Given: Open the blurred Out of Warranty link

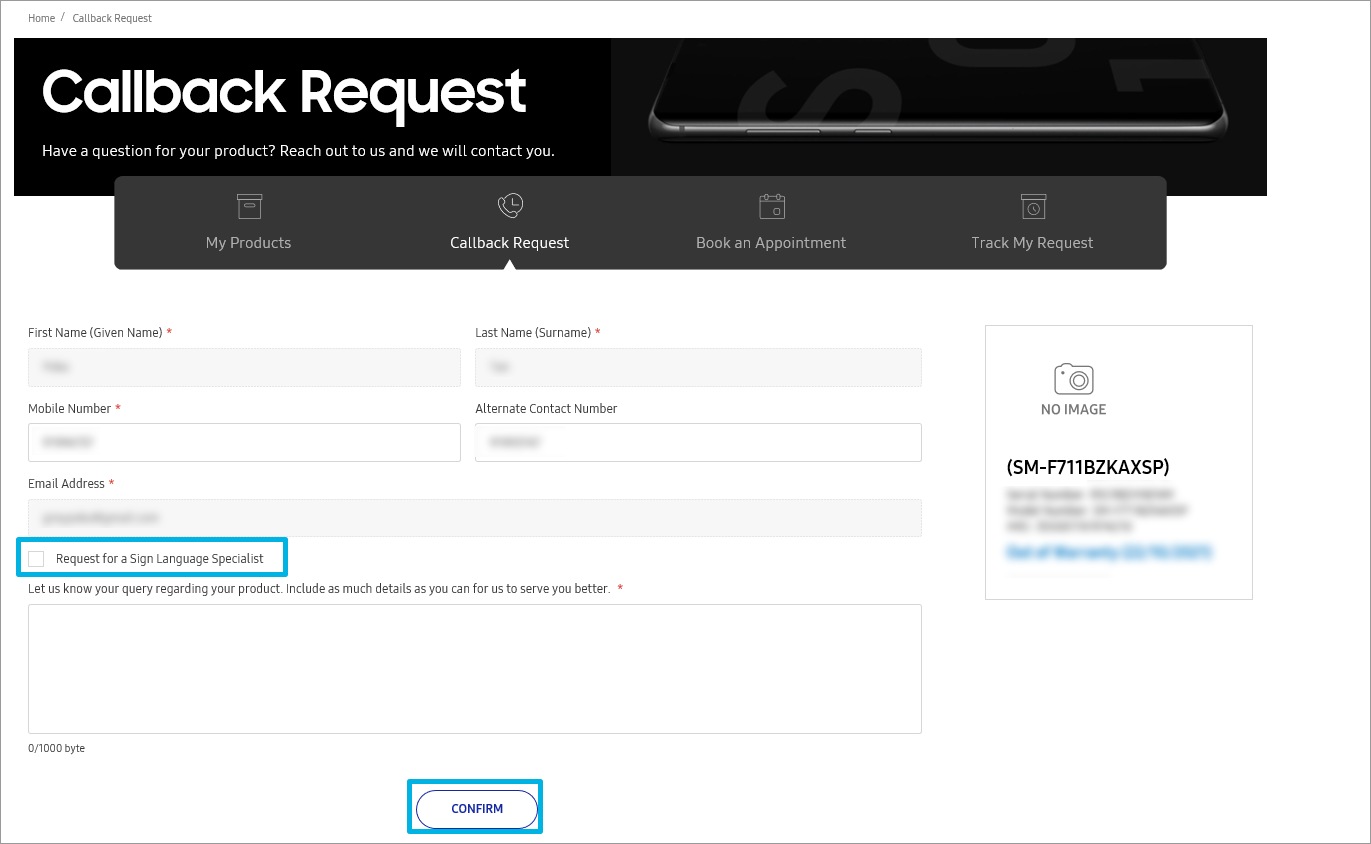Looking at the screenshot, I should 1109,552.
